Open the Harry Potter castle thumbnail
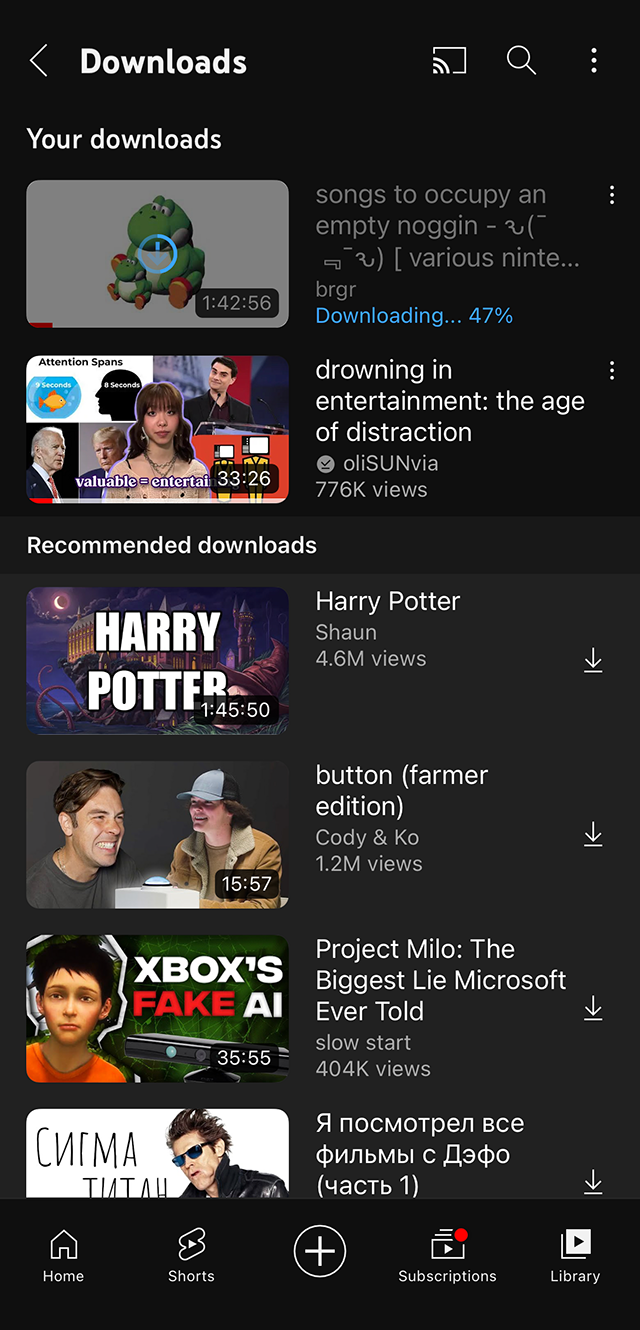This screenshot has width=640, height=1330. [157, 661]
